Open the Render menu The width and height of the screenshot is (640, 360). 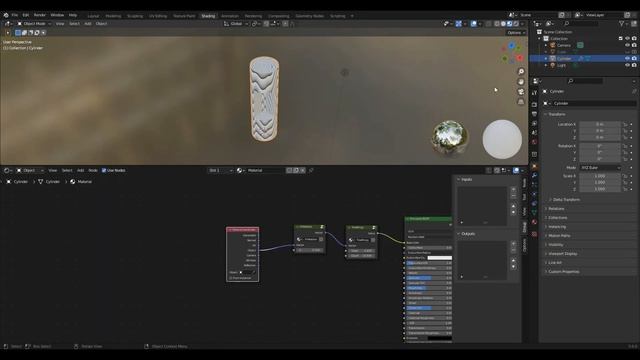point(40,15)
